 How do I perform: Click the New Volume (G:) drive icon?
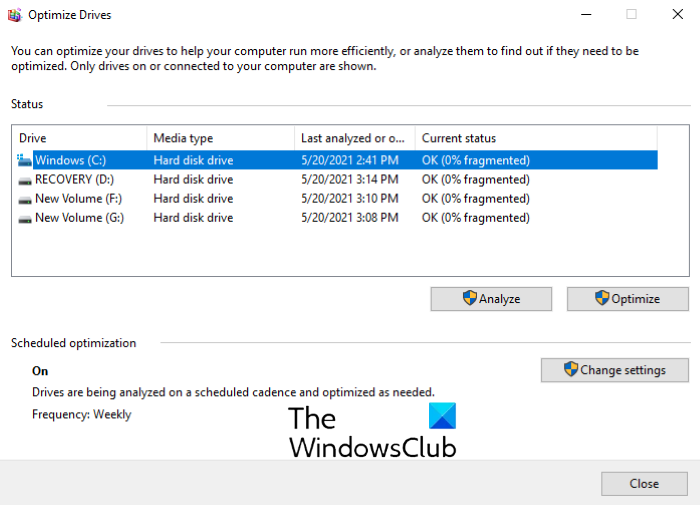pos(25,218)
